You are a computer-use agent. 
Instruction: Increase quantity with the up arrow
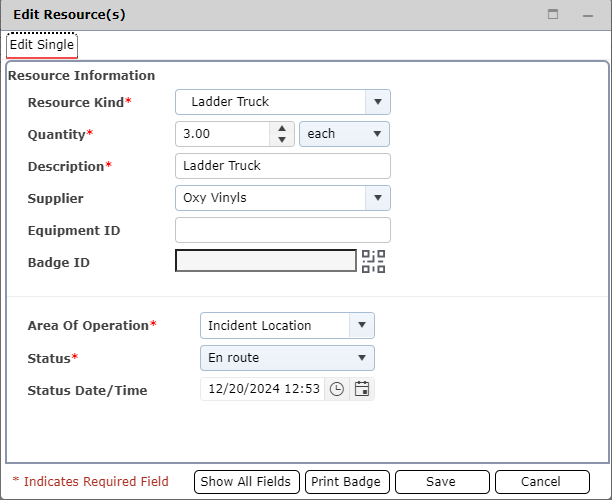coord(282,128)
